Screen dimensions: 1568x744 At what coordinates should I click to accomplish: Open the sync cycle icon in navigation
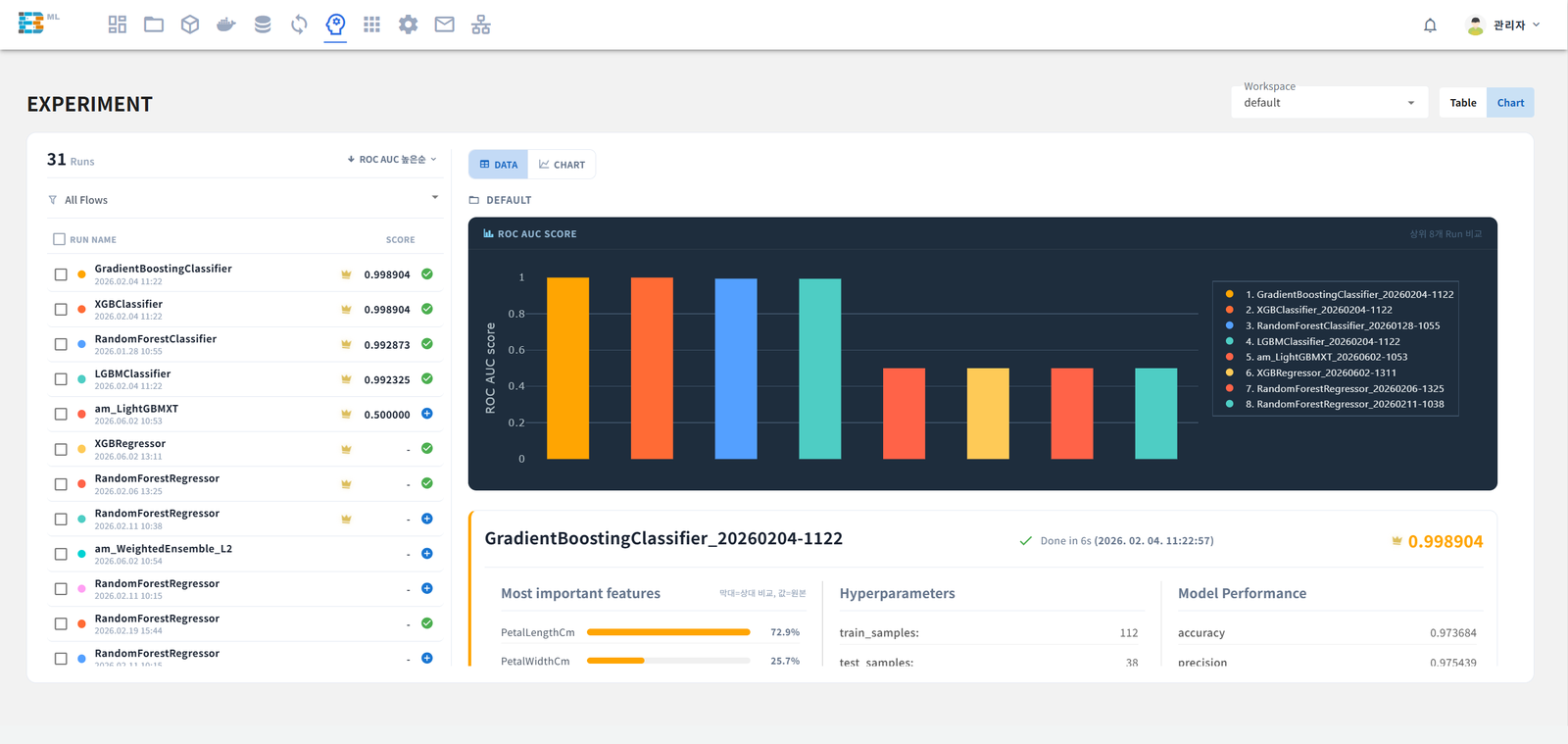coord(299,25)
